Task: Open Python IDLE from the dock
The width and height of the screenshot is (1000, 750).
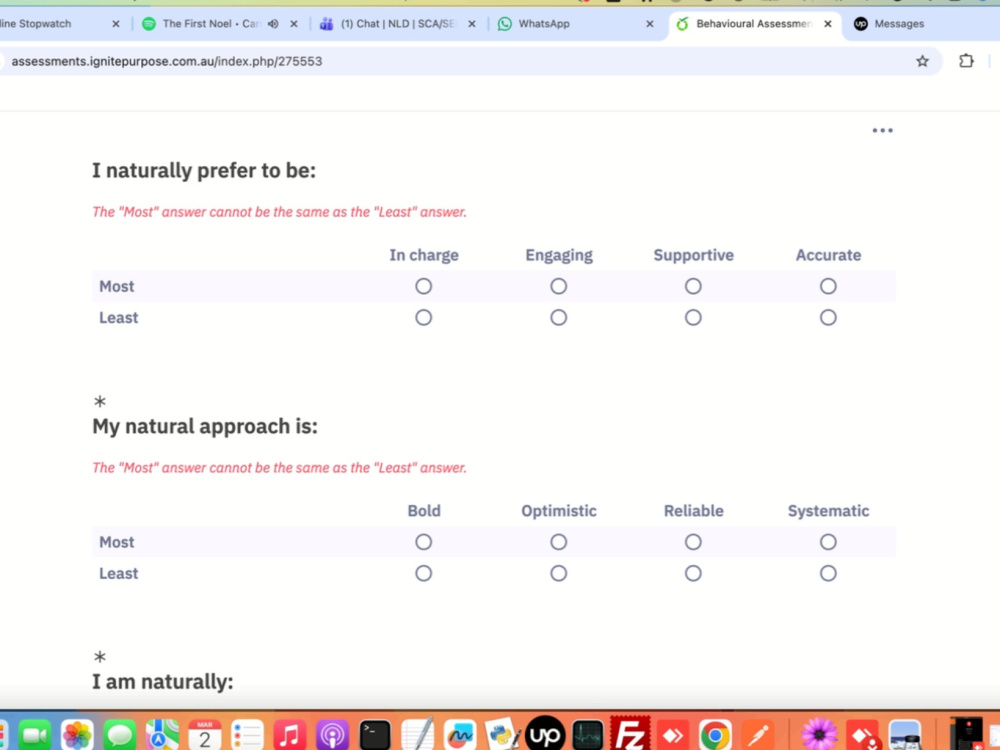Action: point(503,735)
